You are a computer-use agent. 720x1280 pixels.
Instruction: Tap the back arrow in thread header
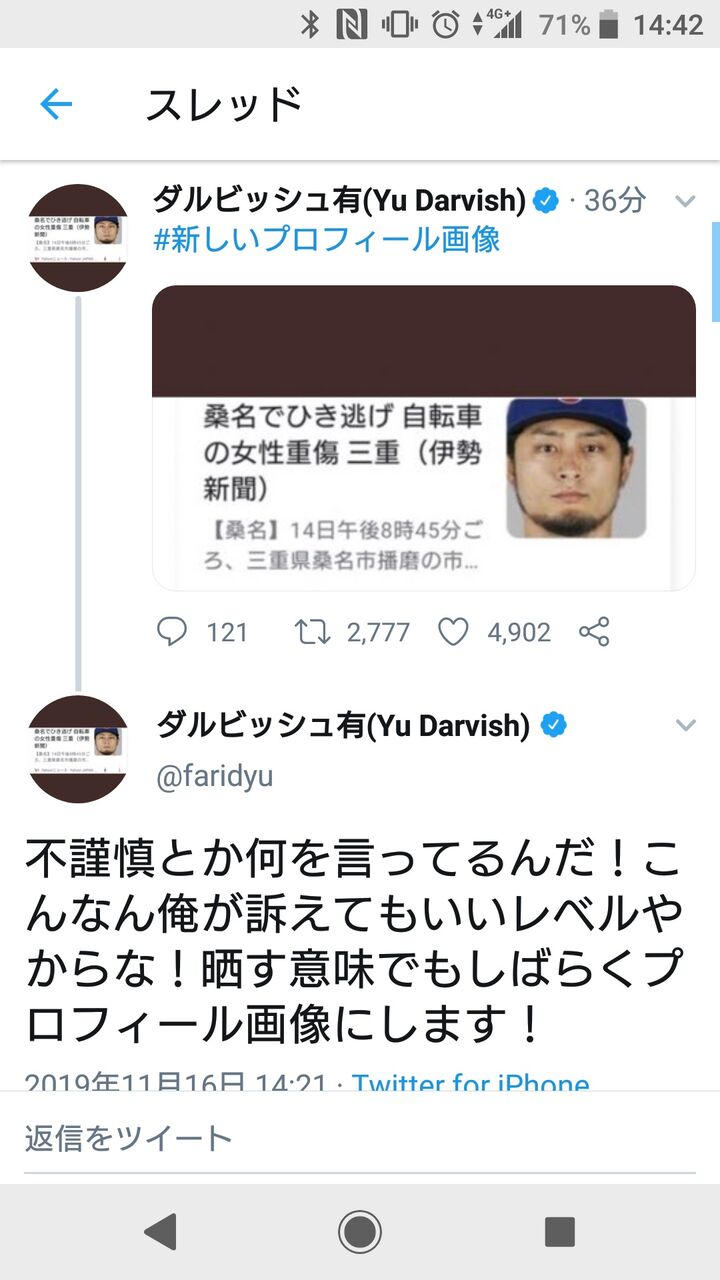pos(56,104)
